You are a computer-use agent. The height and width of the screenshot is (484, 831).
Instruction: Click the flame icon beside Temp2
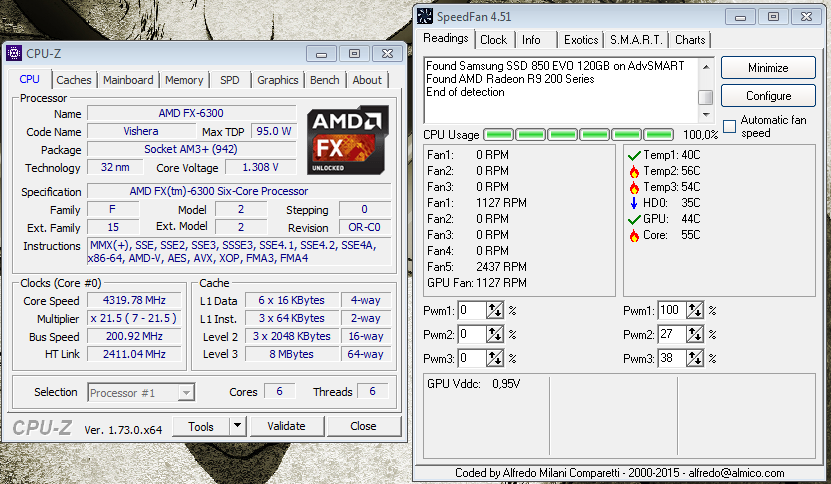(x=634, y=171)
